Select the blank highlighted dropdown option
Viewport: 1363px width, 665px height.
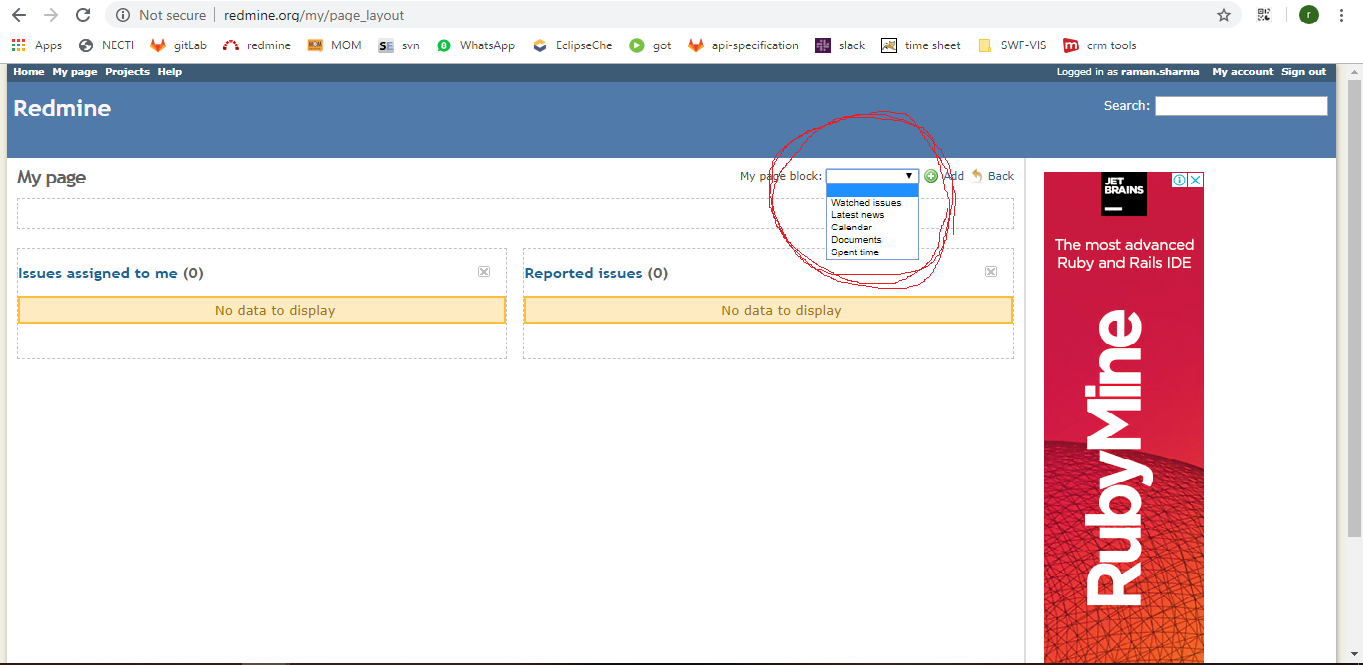coord(872,190)
